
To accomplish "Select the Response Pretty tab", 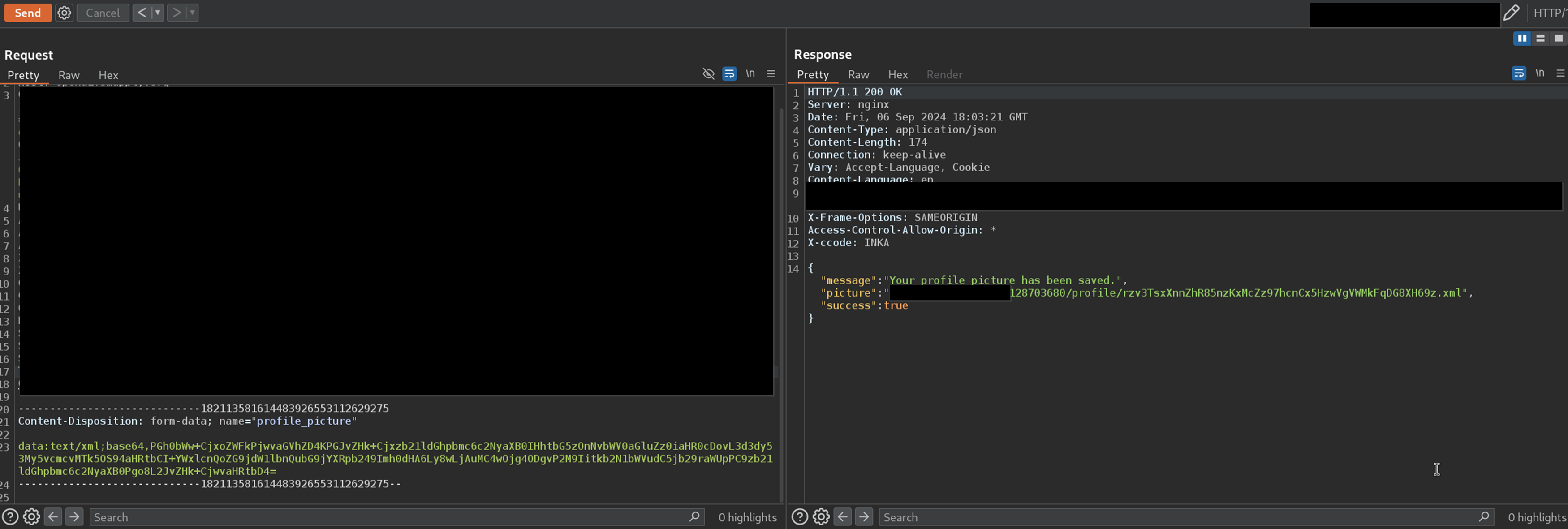I will click(x=813, y=74).
